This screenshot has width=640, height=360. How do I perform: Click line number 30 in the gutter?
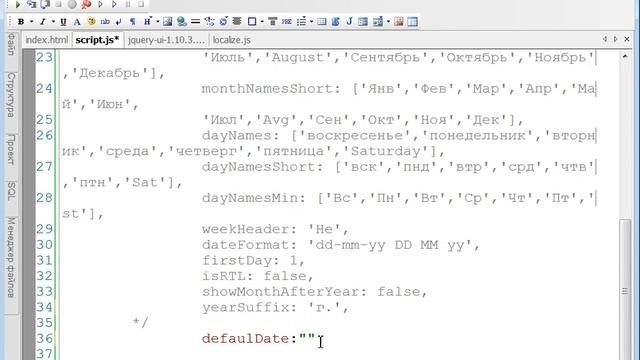point(44,245)
